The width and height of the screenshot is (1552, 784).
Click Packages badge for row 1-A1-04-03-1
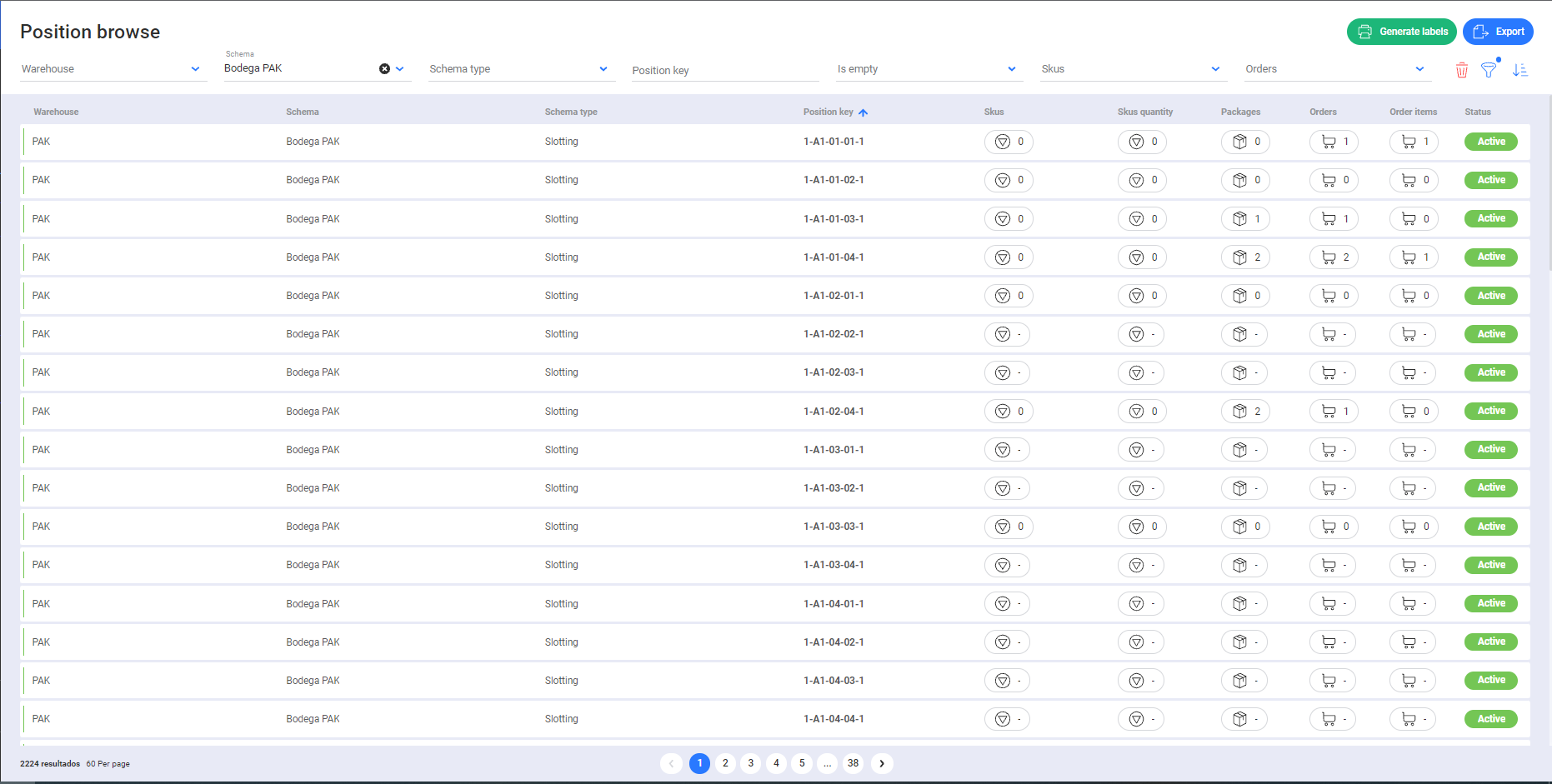tap(1244, 681)
